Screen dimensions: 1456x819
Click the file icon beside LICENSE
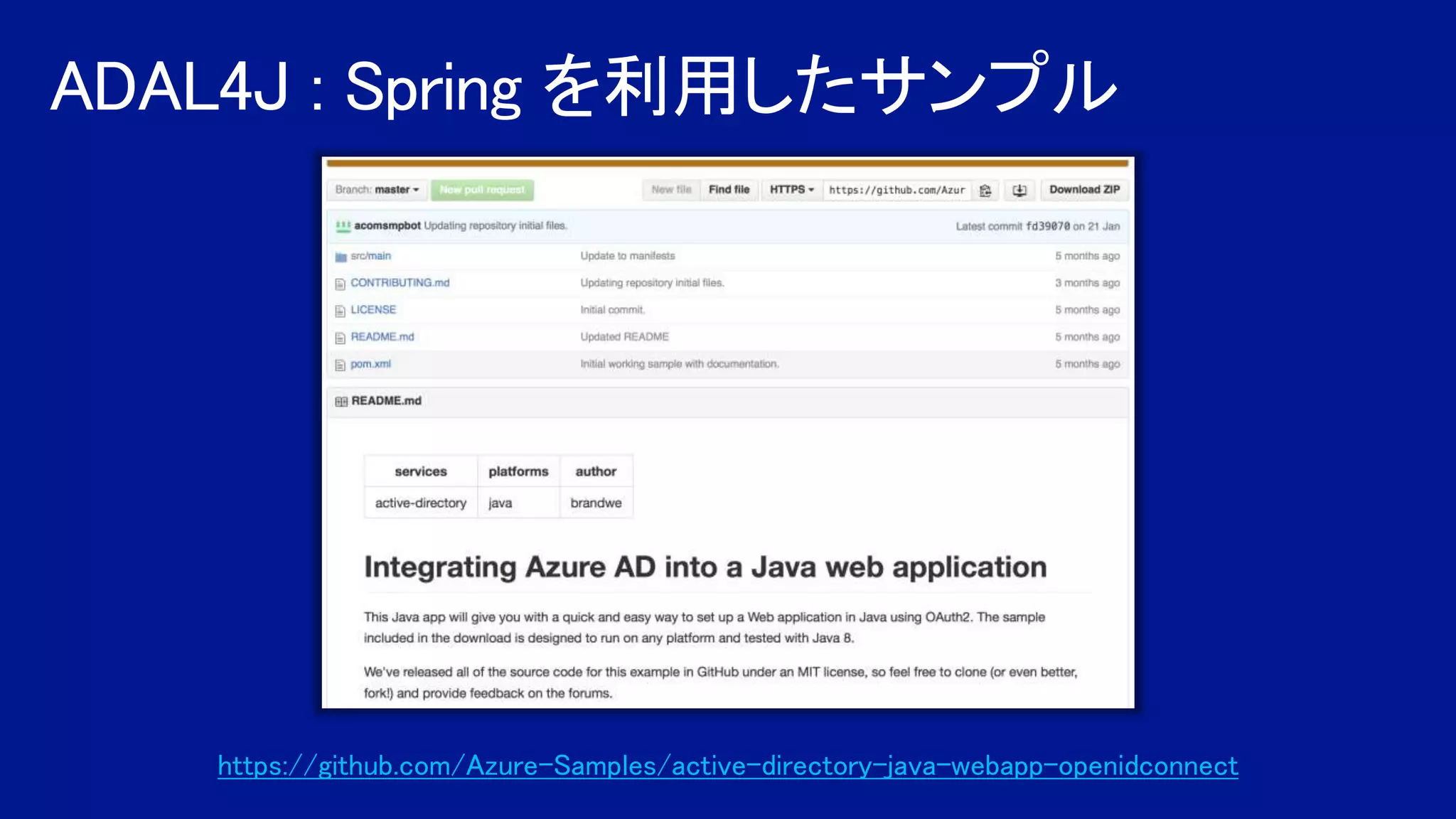point(341,311)
